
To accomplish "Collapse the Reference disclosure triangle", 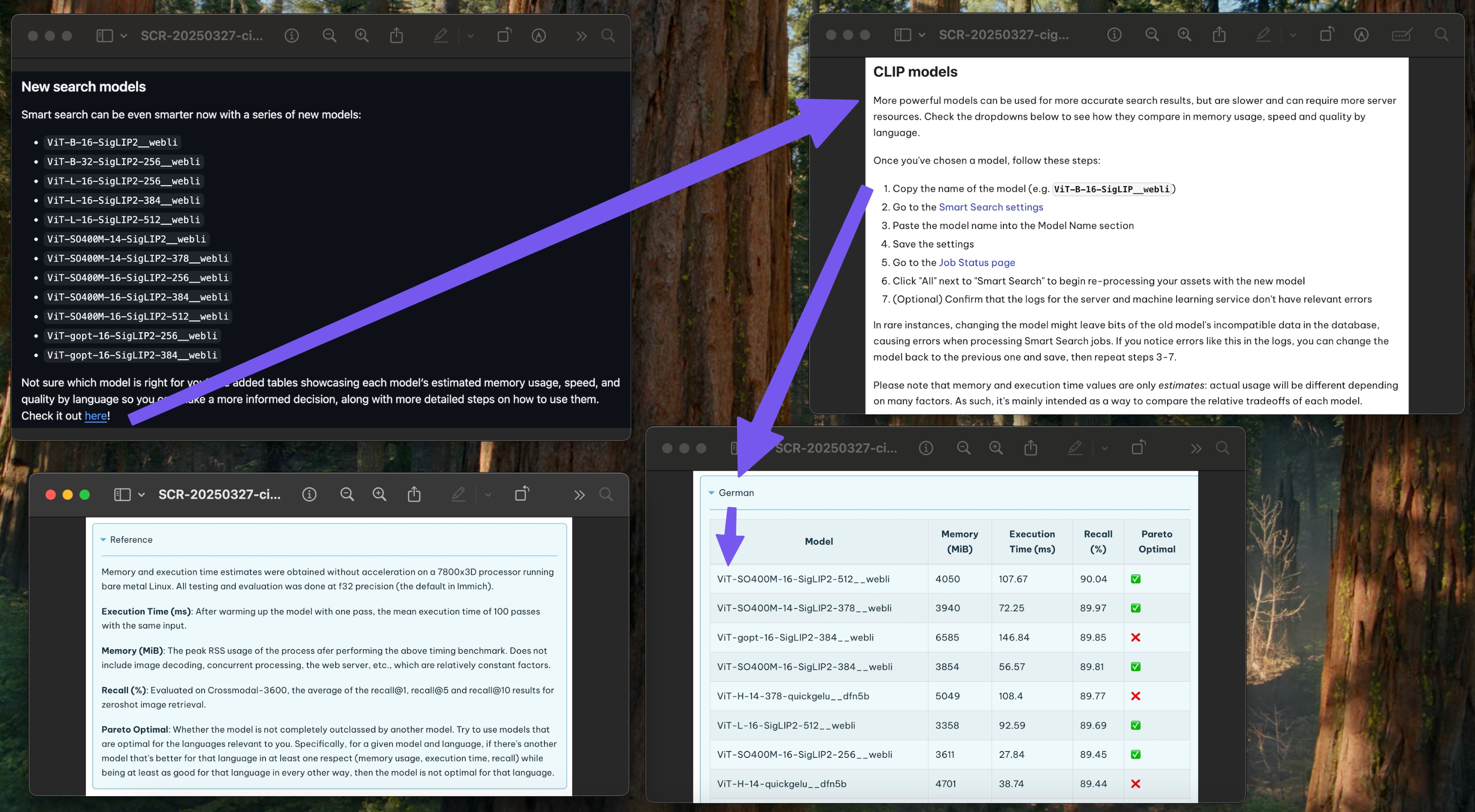I will pos(103,539).
